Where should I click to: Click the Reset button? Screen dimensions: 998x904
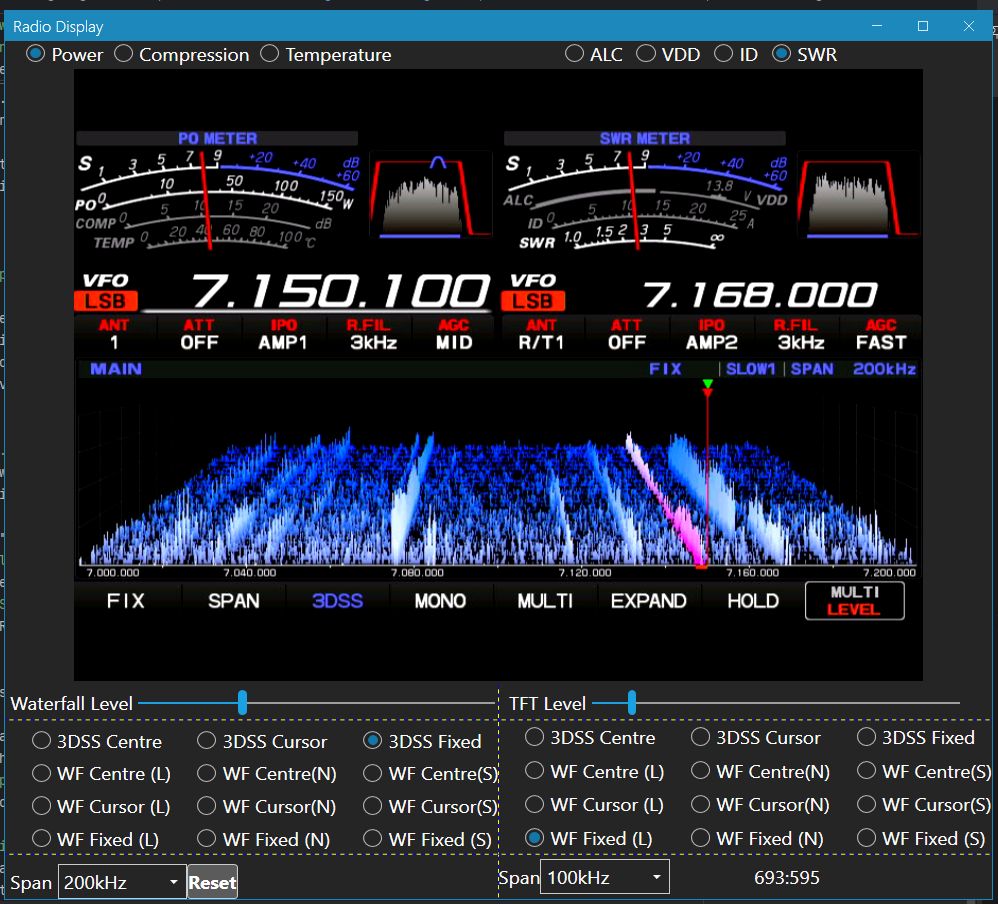213,882
